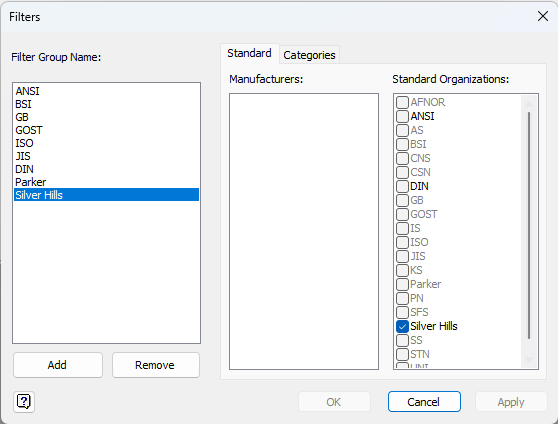Check the ISO organization checkbox
Viewport: 558px width, 424px height.
coord(402,242)
